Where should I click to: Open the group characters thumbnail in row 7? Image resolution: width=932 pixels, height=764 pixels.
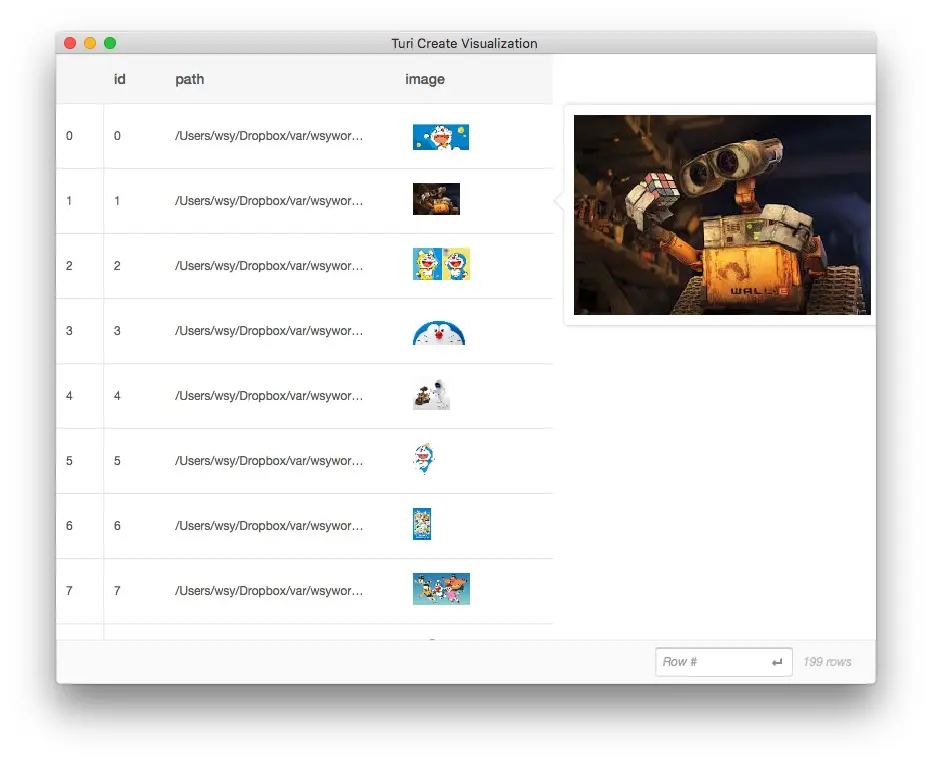pyautogui.click(x=441, y=589)
